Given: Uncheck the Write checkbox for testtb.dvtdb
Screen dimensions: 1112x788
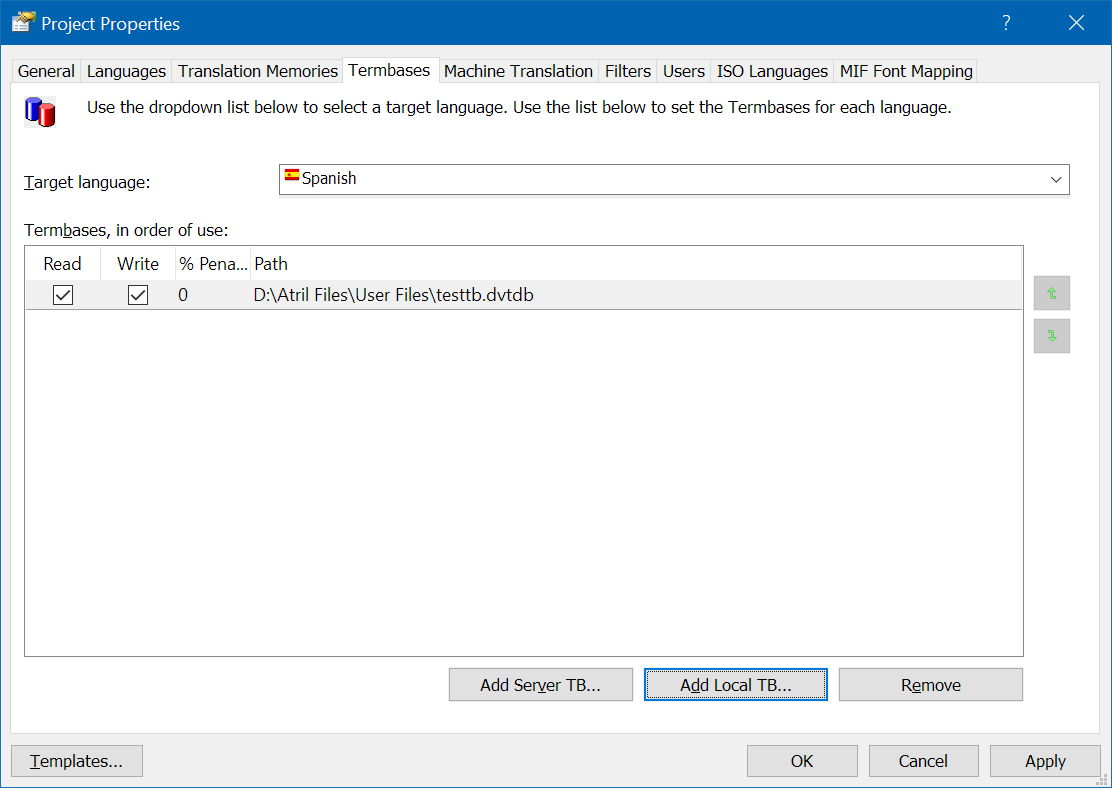Looking at the screenshot, I should click(x=138, y=295).
